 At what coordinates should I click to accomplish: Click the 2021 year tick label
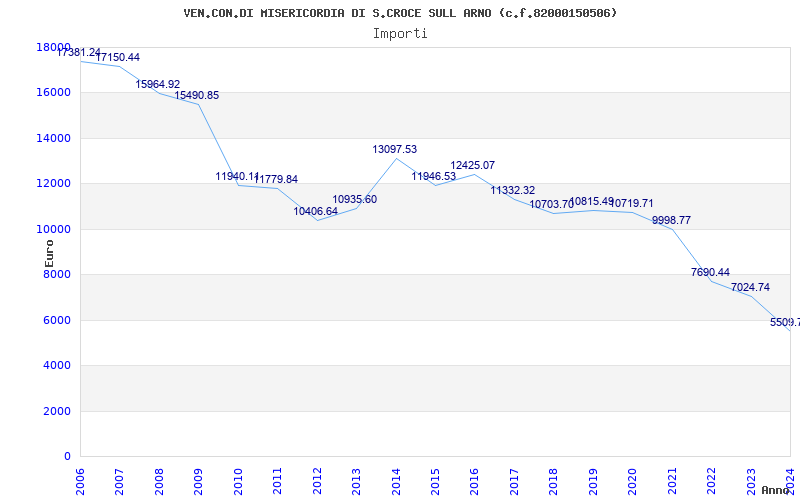pos(672,481)
